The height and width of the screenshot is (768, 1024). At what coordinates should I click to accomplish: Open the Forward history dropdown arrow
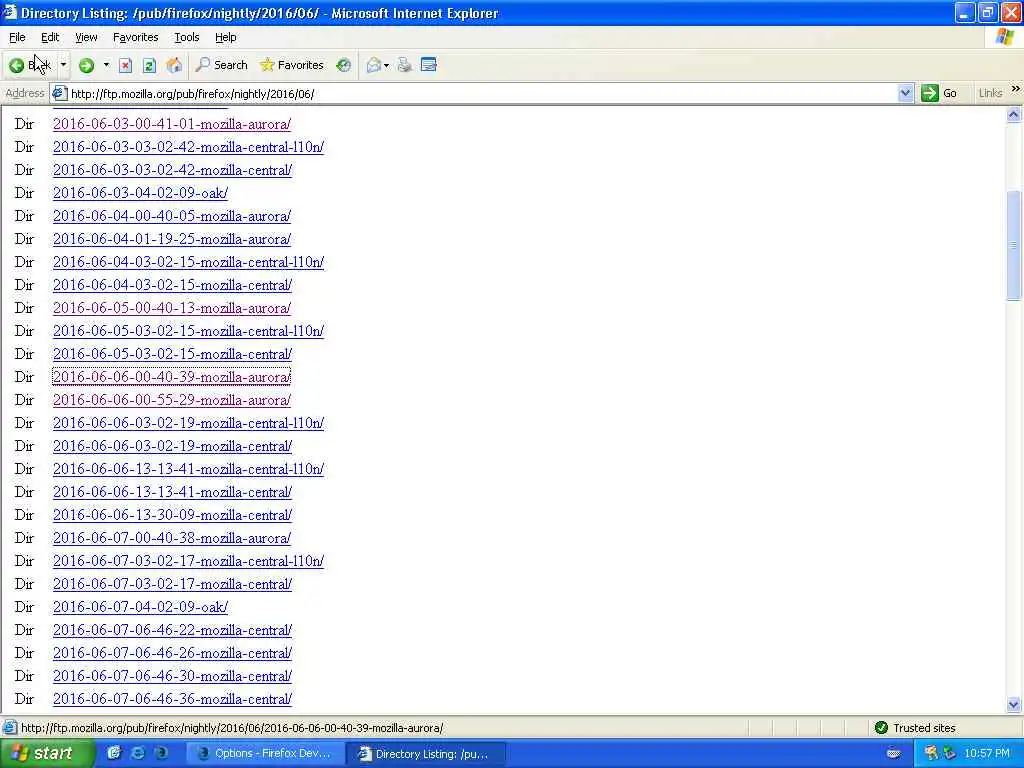click(x=106, y=65)
